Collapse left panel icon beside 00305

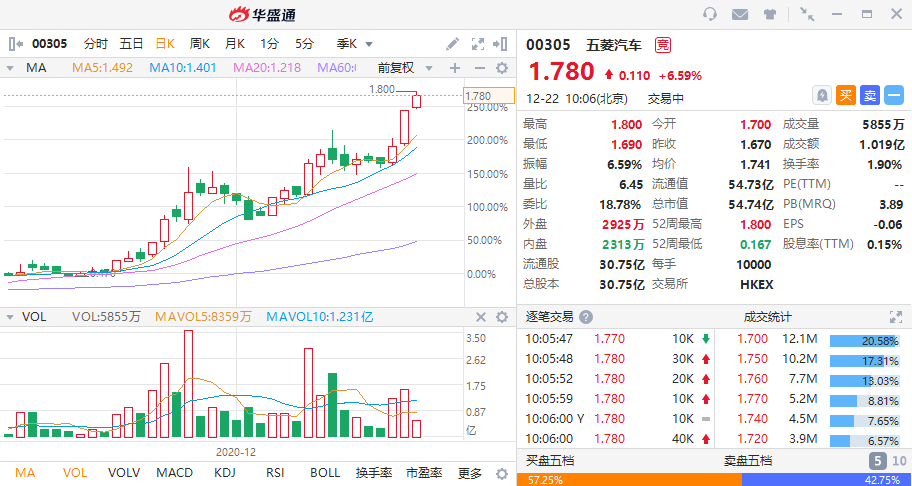16,44
